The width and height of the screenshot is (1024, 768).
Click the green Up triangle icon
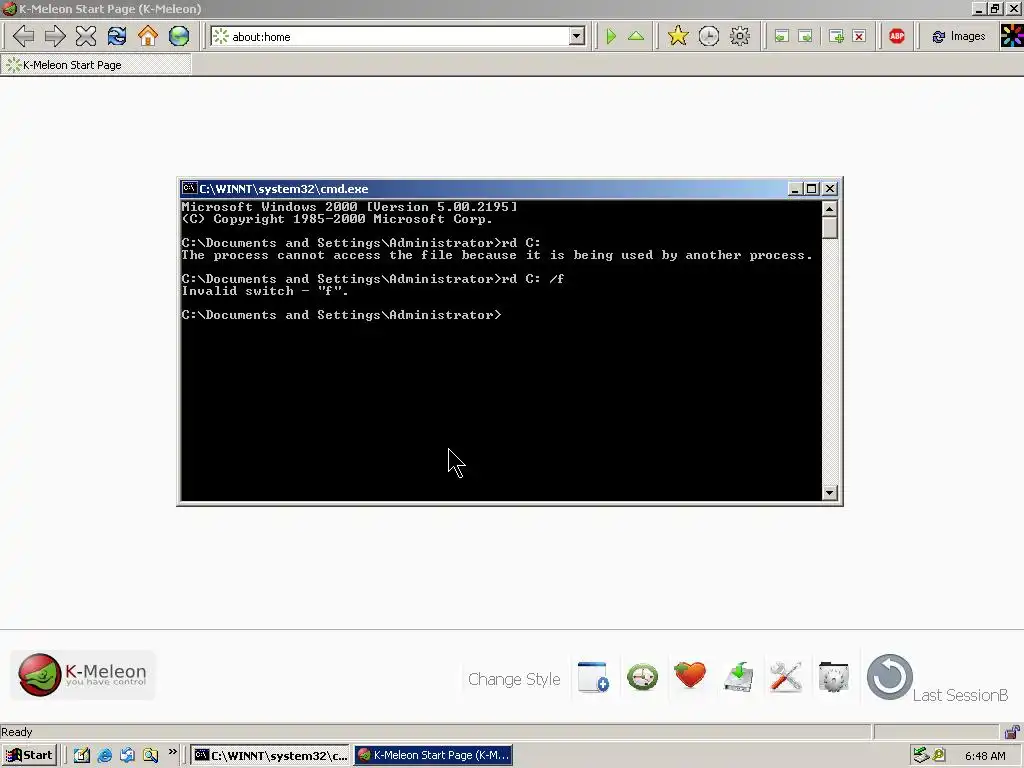pyautogui.click(x=636, y=36)
